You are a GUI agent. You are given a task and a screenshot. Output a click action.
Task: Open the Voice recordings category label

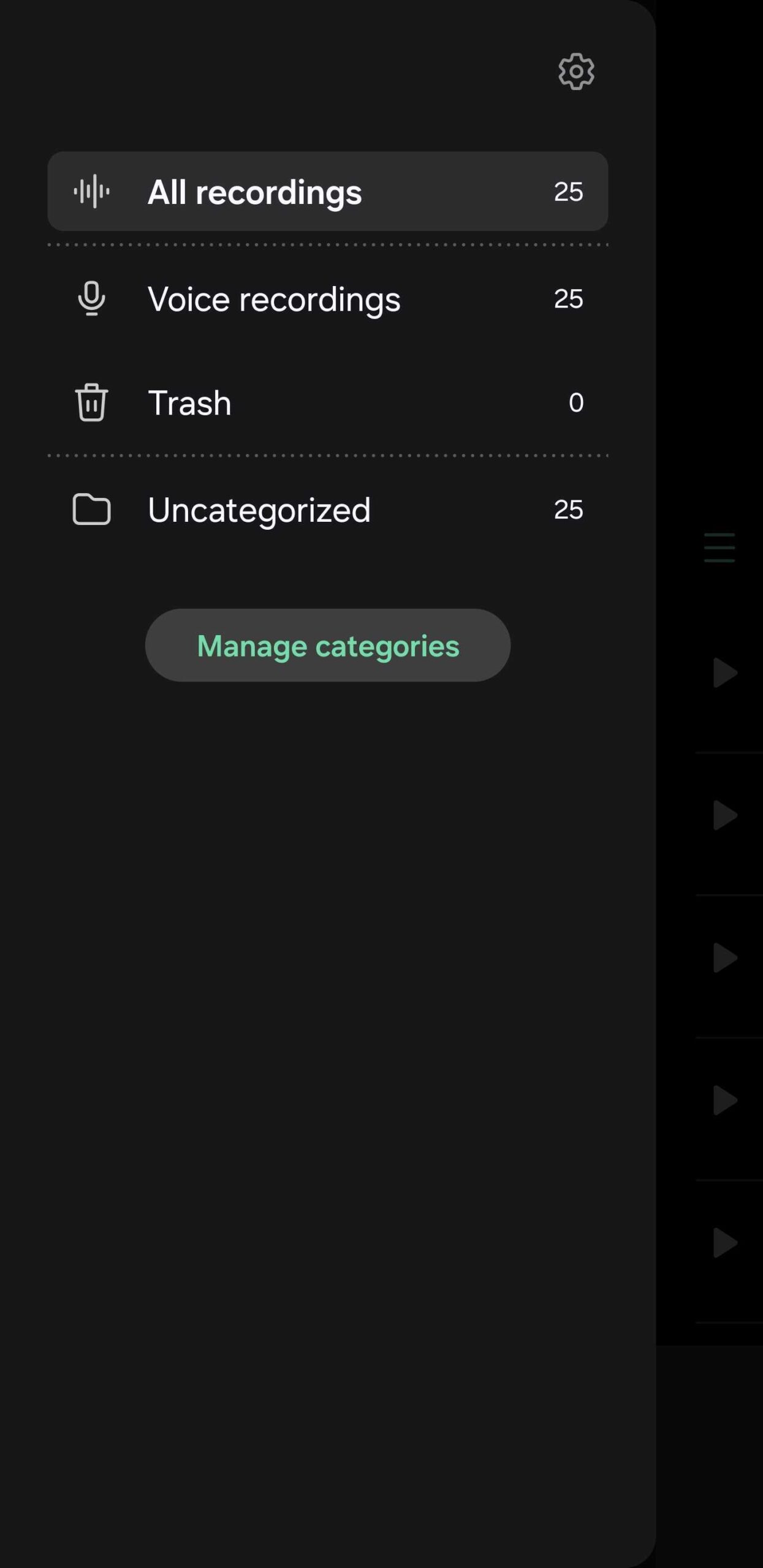pos(274,300)
